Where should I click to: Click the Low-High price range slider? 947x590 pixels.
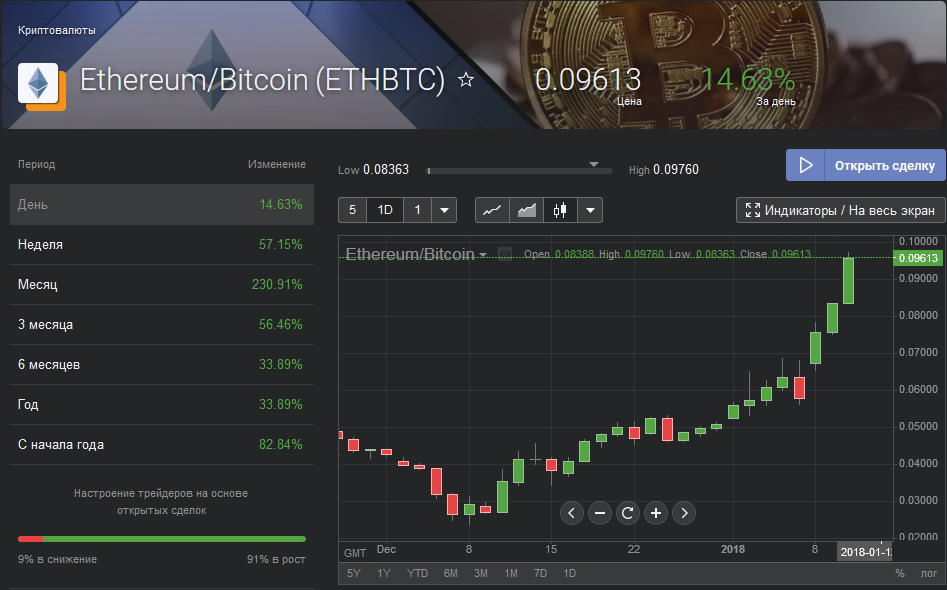[519, 170]
